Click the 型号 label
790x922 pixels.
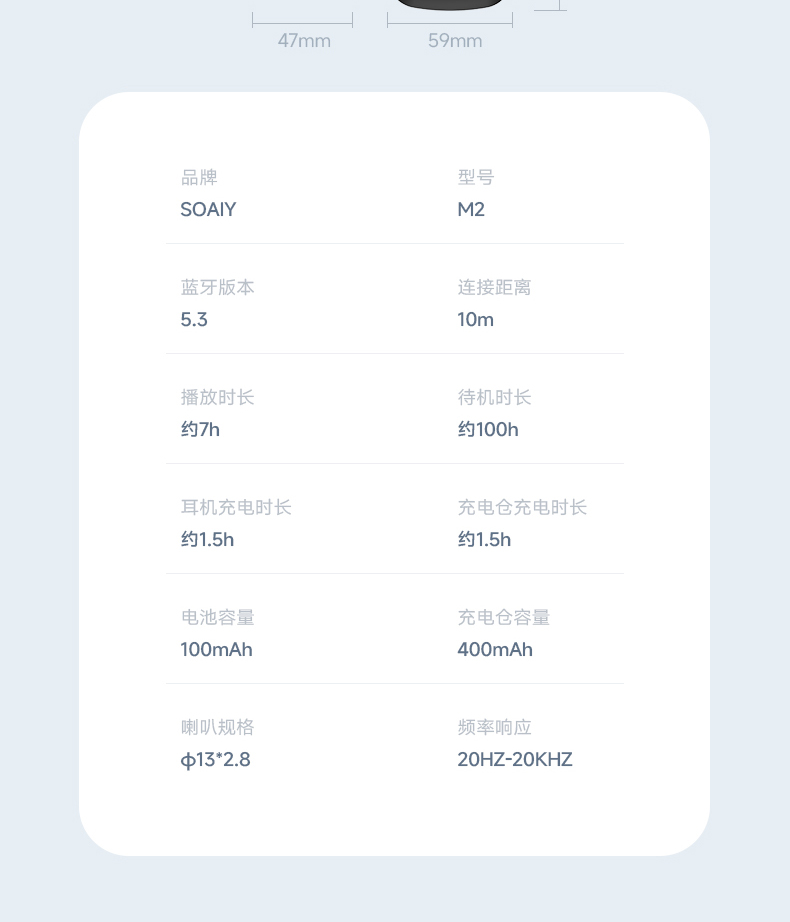(x=476, y=177)
